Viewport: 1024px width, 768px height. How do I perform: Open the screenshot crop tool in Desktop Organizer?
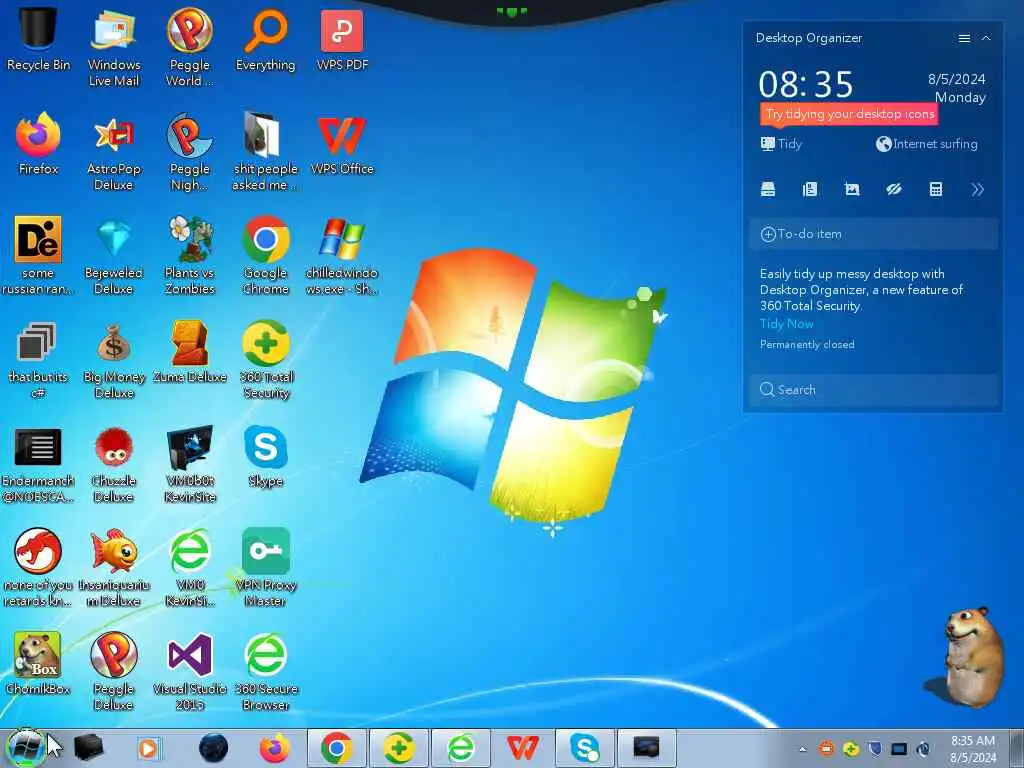[852, 189]
